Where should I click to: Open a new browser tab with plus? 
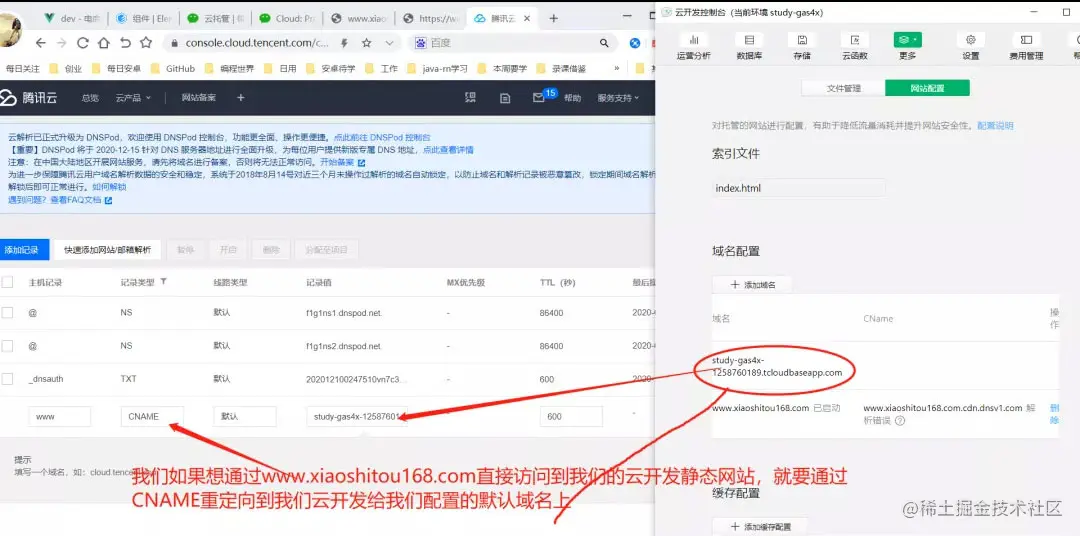point(553,19)
